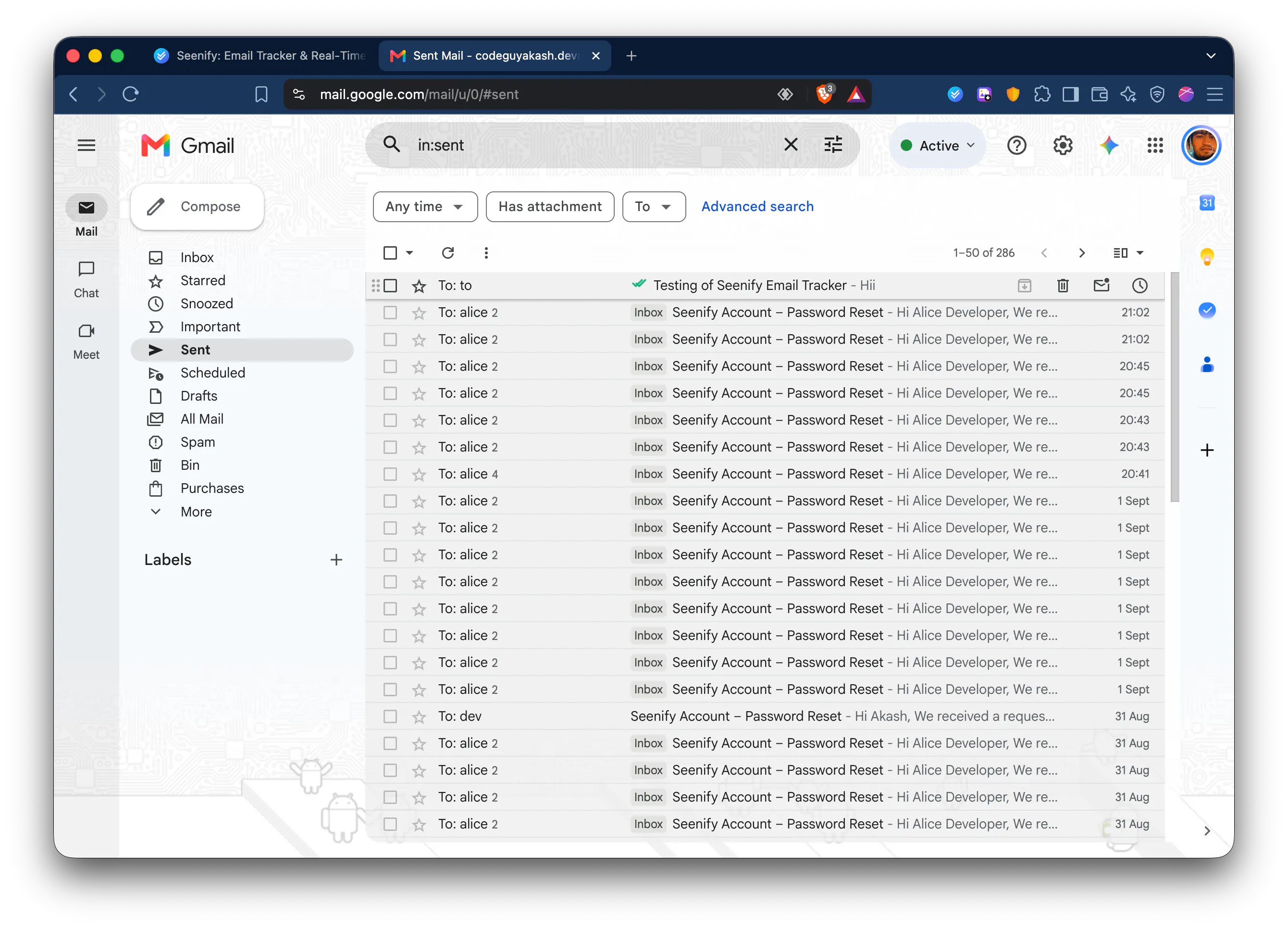Open Active status dropdown

(938, 146)
